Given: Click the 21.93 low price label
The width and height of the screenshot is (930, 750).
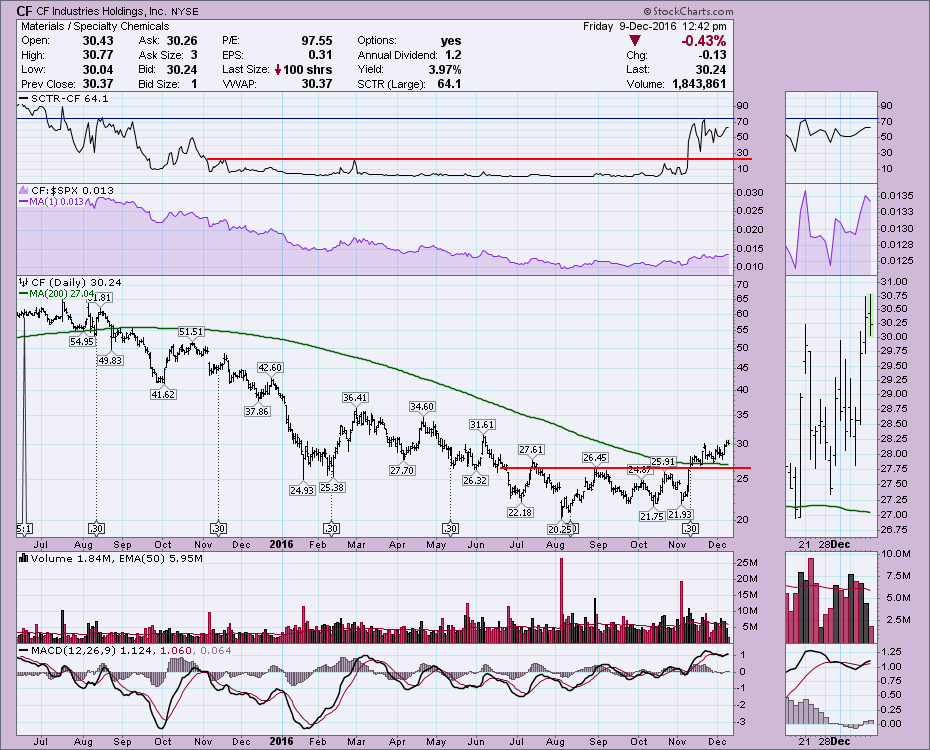Looking at the screenshot, I should [x=680, y=515].
